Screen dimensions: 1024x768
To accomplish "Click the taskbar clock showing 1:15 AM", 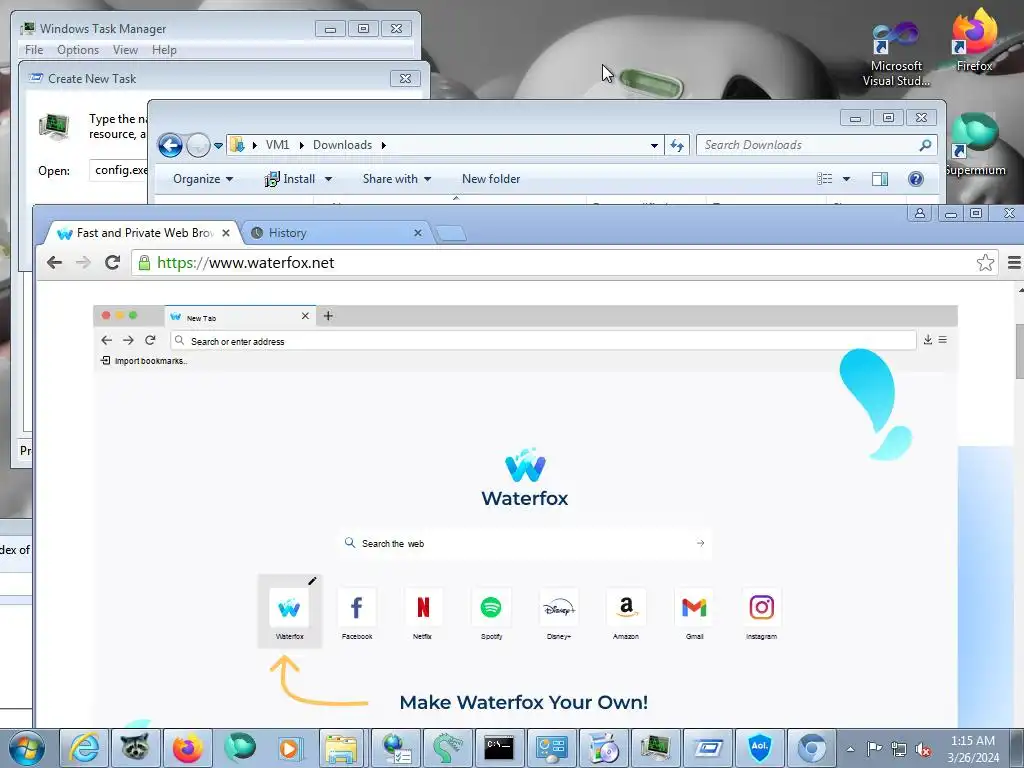I will point(973,749).
